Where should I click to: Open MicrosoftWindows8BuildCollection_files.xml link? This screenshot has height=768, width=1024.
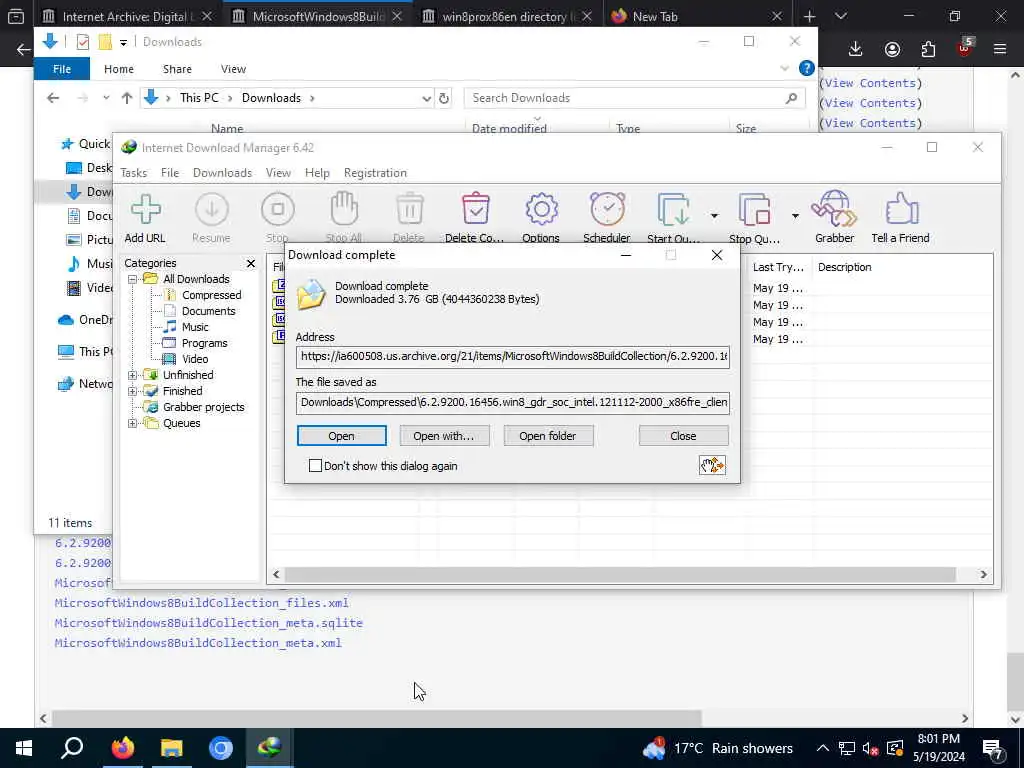pyautogui.click(x=202, y=603)
